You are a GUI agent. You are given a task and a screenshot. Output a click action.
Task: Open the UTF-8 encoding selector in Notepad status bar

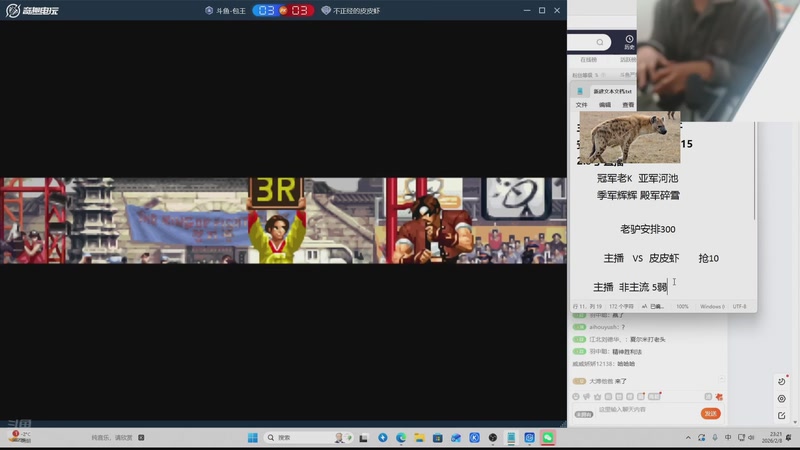tap(739, 307)
